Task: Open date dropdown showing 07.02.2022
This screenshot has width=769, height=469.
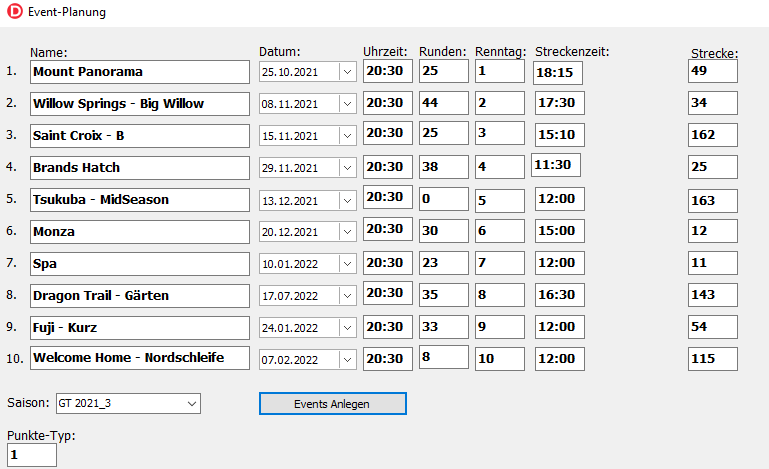Action: point(347,360)
